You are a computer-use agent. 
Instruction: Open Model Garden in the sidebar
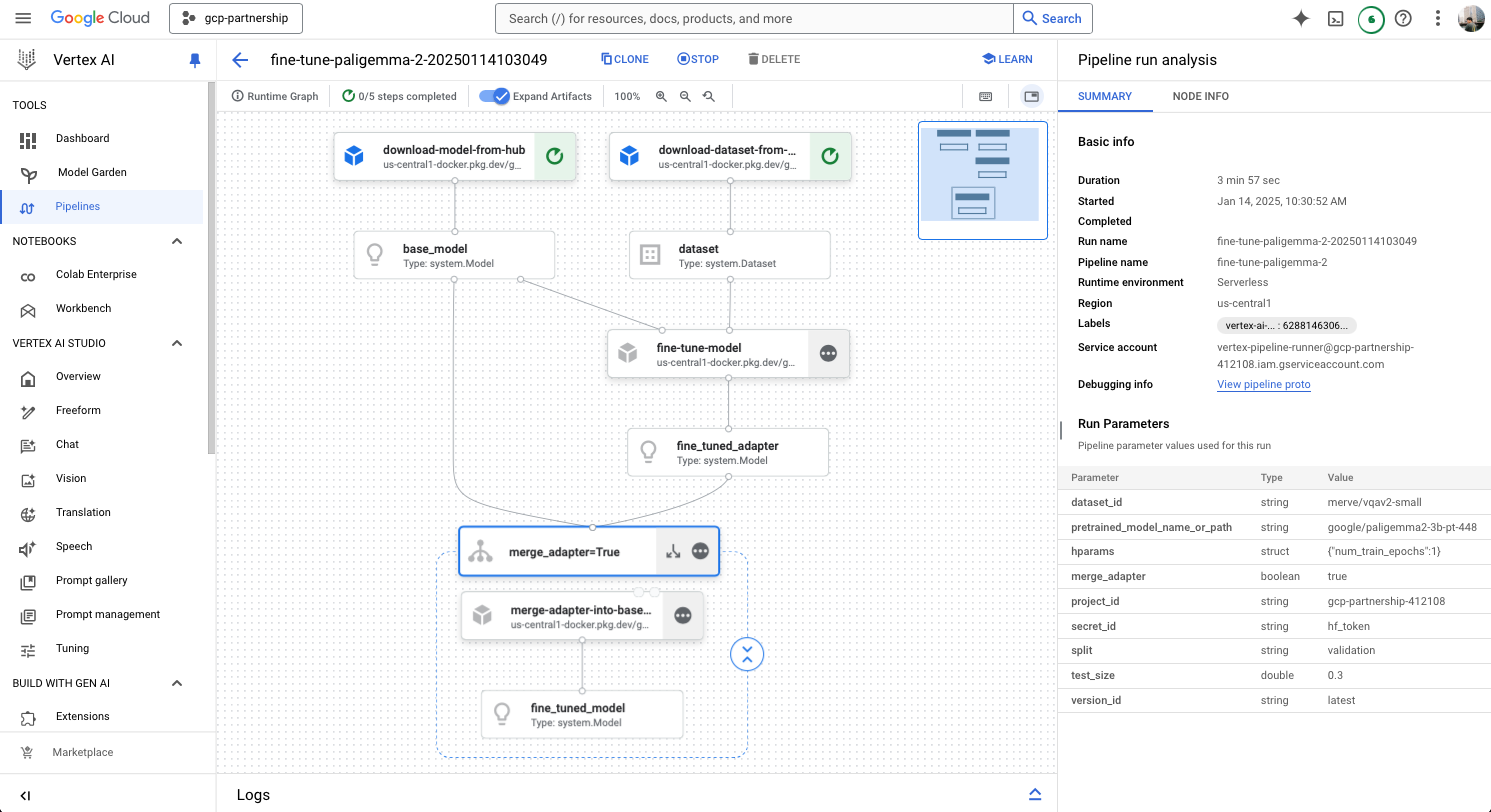(92, 172)
